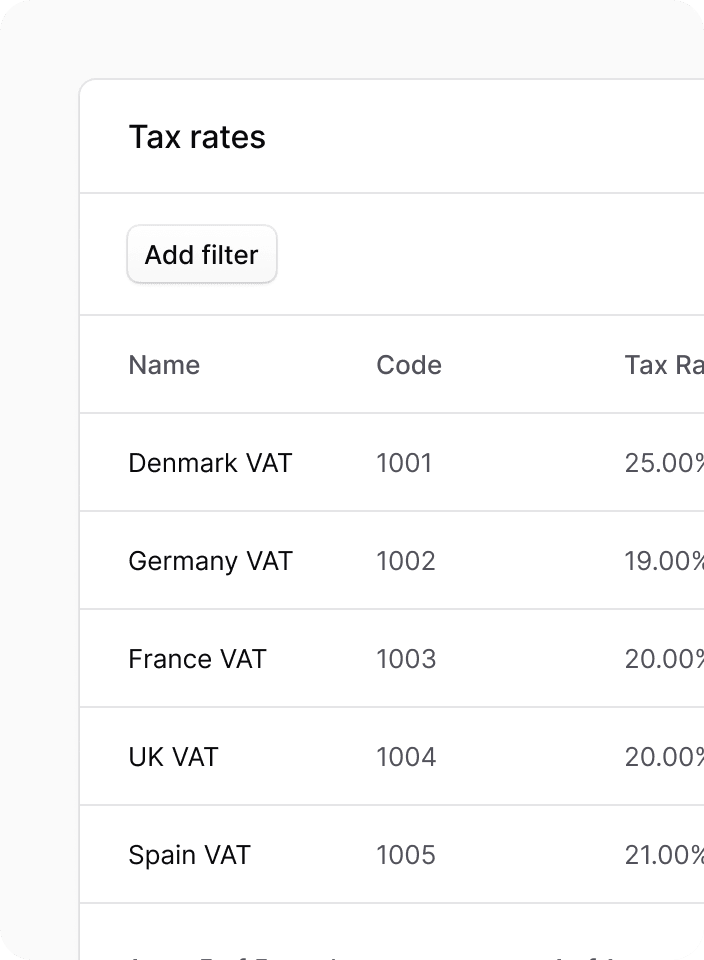Select the Spain VAT entry
The image size is (704, 960).
[x=189, y=855]
